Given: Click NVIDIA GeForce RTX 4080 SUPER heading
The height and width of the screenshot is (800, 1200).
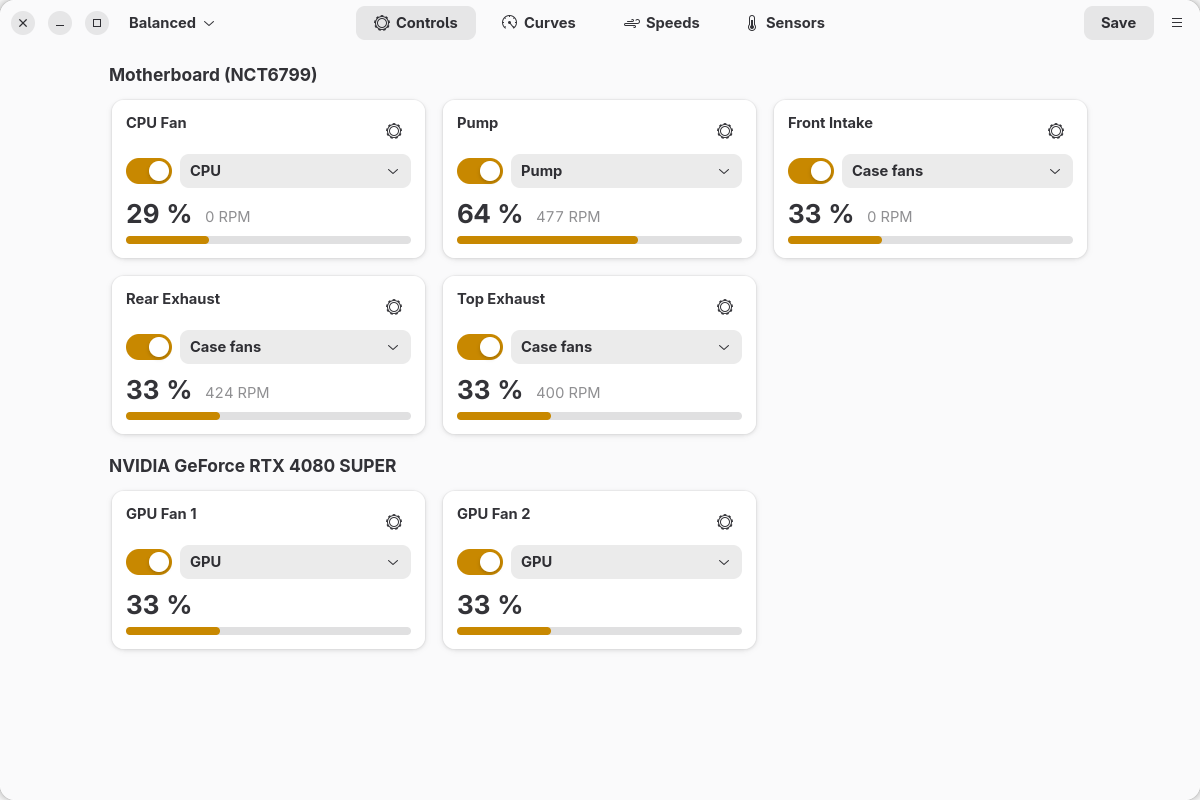Looking at the screenshot, I should point(253,466).
